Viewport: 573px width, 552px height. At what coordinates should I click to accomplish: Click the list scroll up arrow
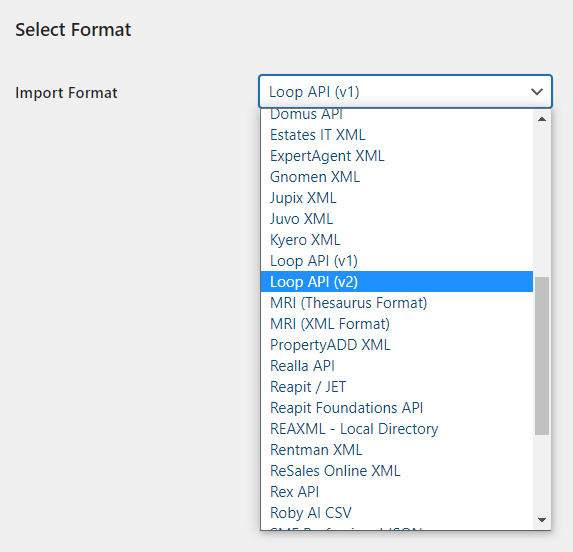[542, 119]
